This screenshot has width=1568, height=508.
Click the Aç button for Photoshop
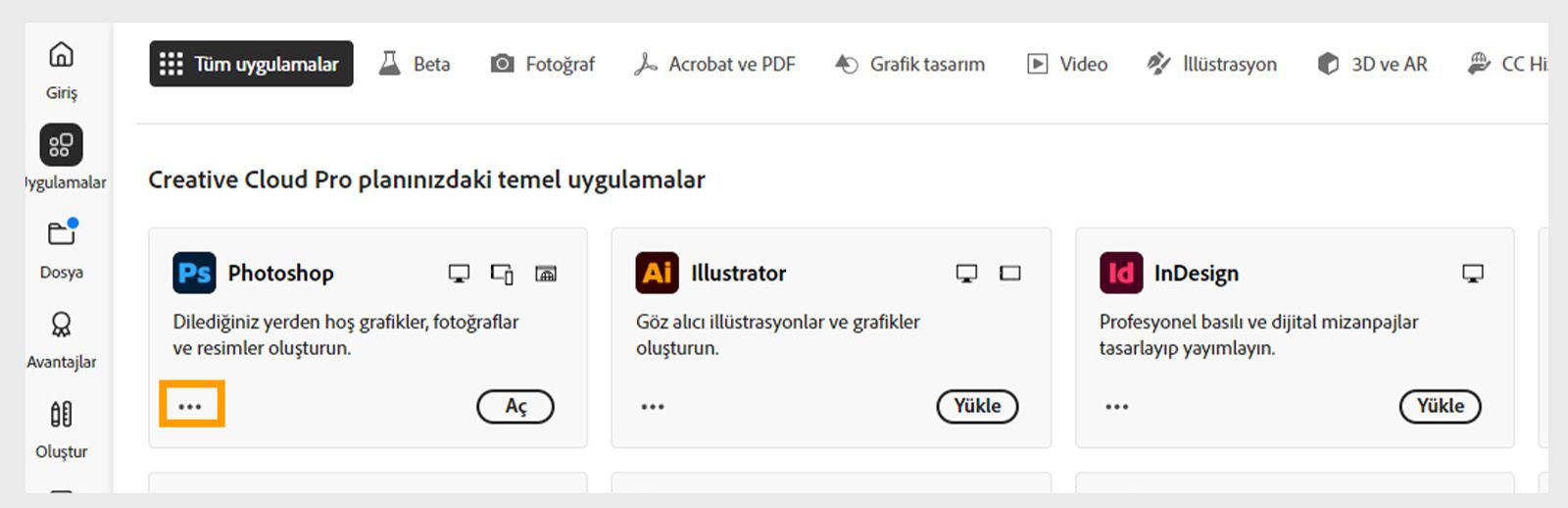515,406
